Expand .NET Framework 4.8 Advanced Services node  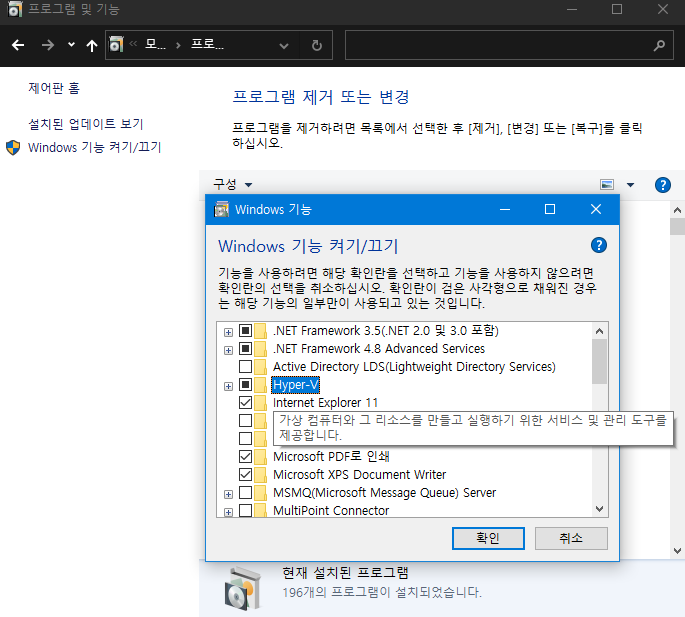coord(228,350)
